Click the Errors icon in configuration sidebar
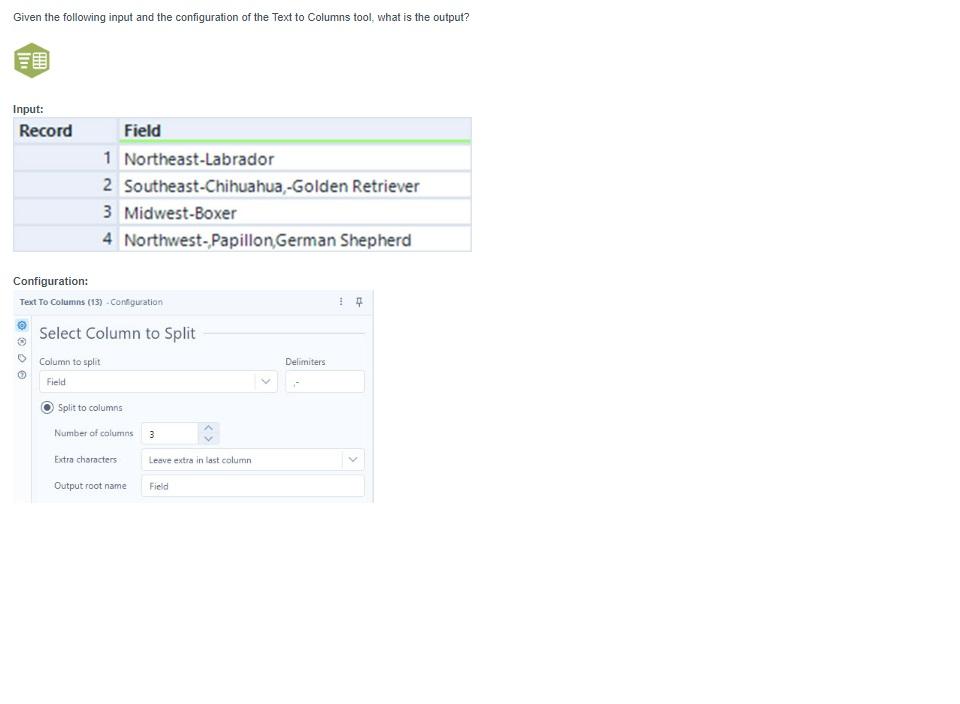Viewport: 960px width, 704px height. [22, 341]
